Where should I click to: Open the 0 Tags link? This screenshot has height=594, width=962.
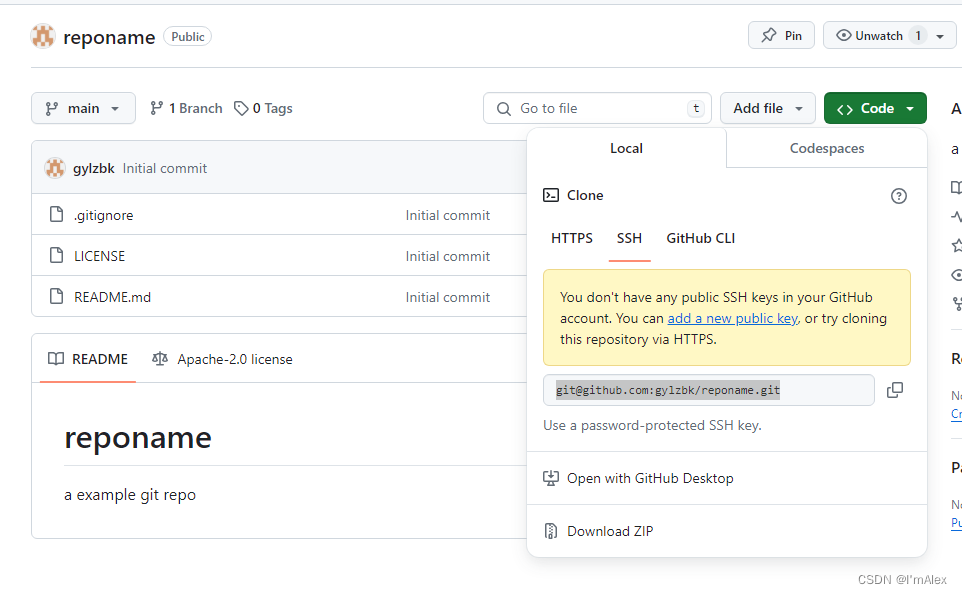tap(263, 109)
